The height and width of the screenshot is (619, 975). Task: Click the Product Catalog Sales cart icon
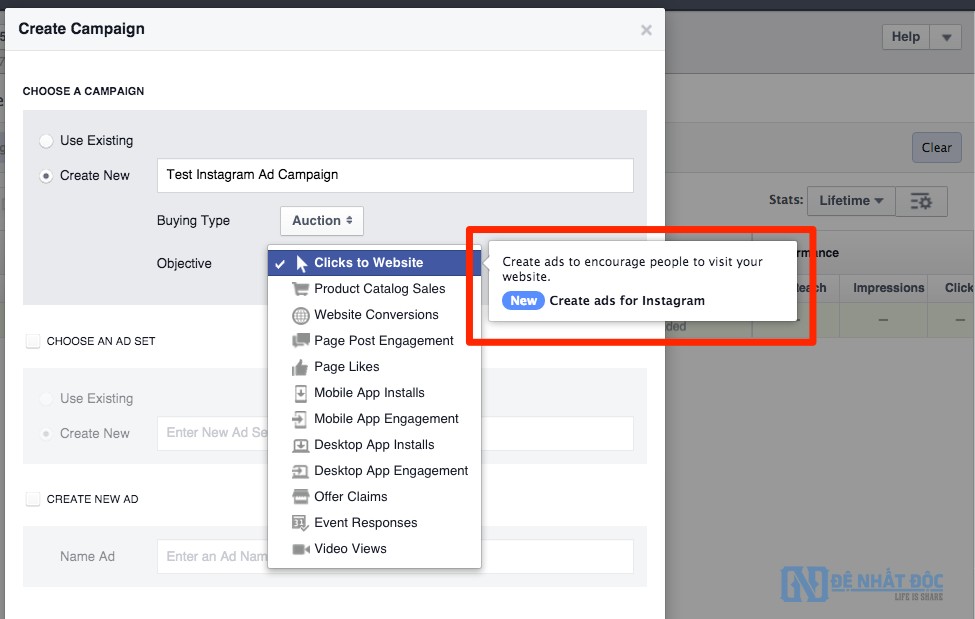pyautogui.click(x=300, y=289)
